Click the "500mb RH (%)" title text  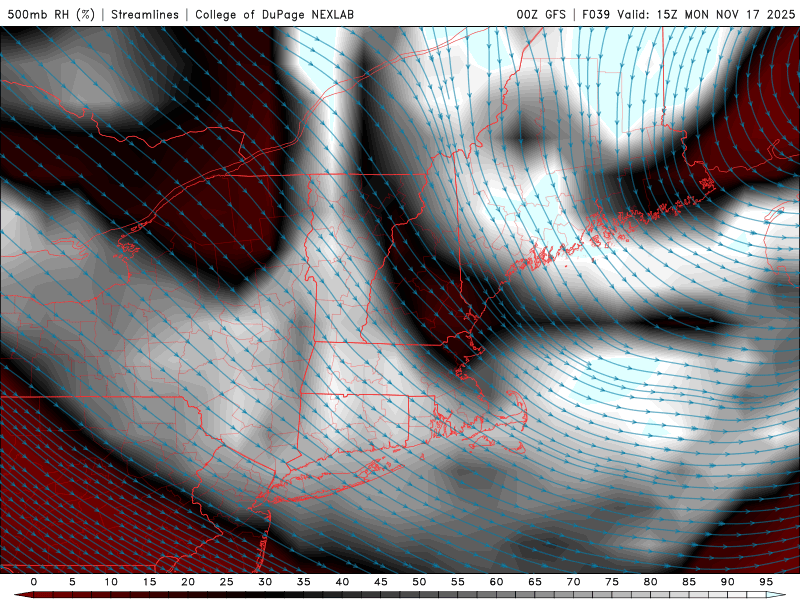point(51,14)
